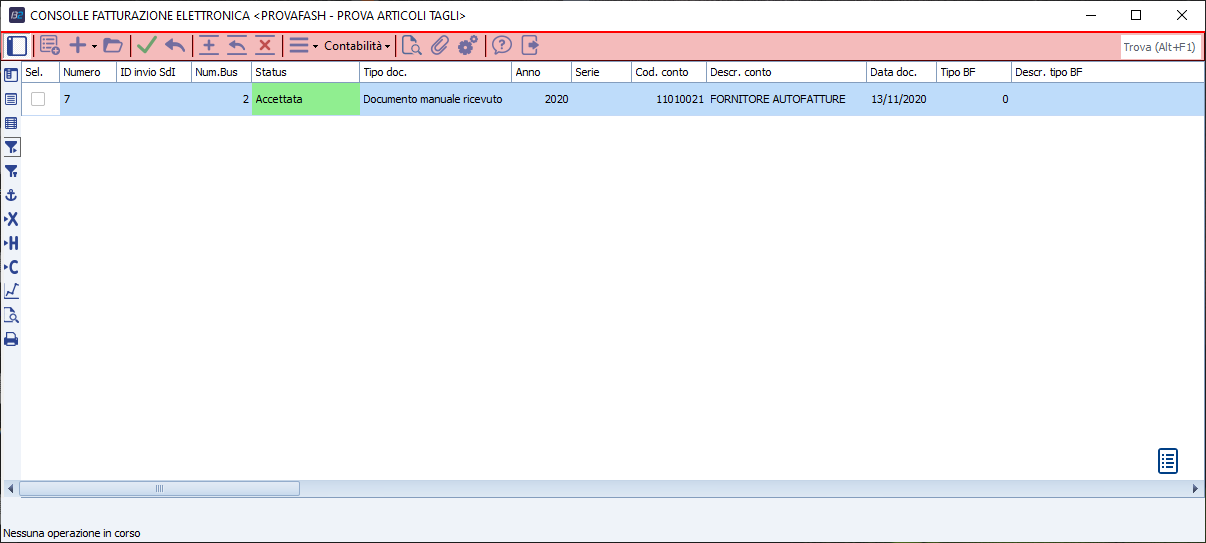Click the green checkmark confirm icon

[x=147, y=45]
